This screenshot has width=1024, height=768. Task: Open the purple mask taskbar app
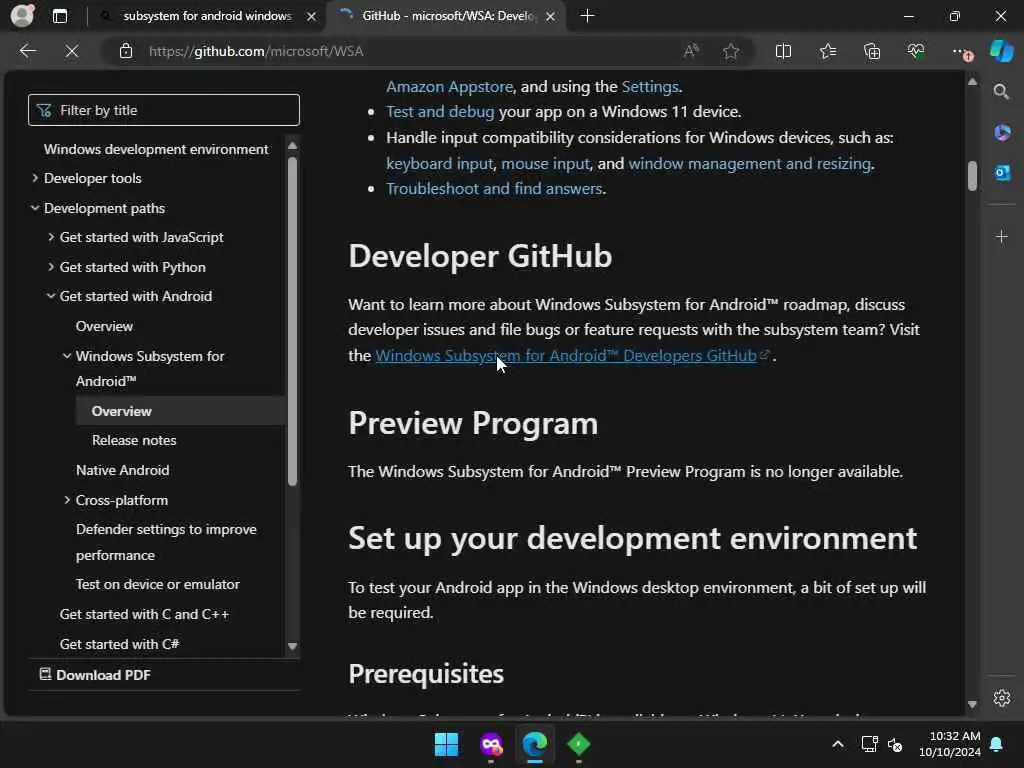pyautogui.click(x=491, y=744)
